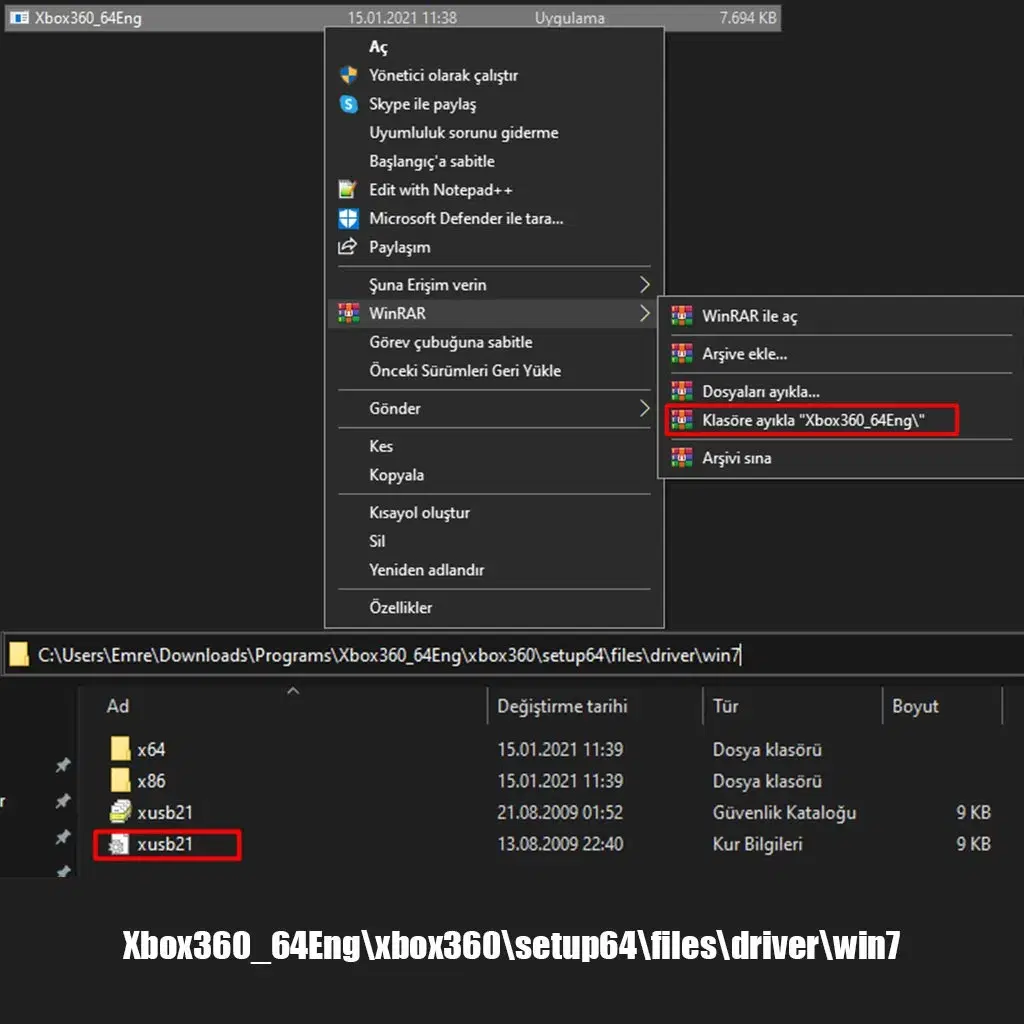Click WinRAR icon beside Arşivi sına

click(682, 457)
